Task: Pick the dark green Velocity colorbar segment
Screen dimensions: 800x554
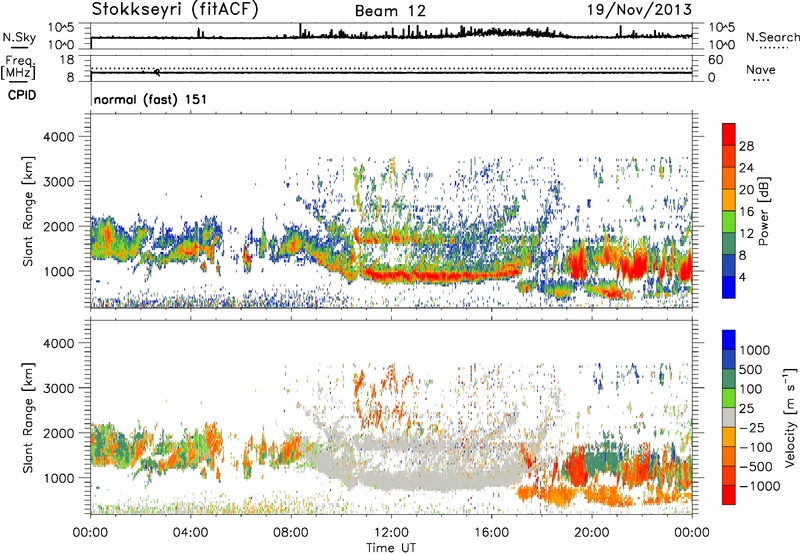Action: (729, 379)
